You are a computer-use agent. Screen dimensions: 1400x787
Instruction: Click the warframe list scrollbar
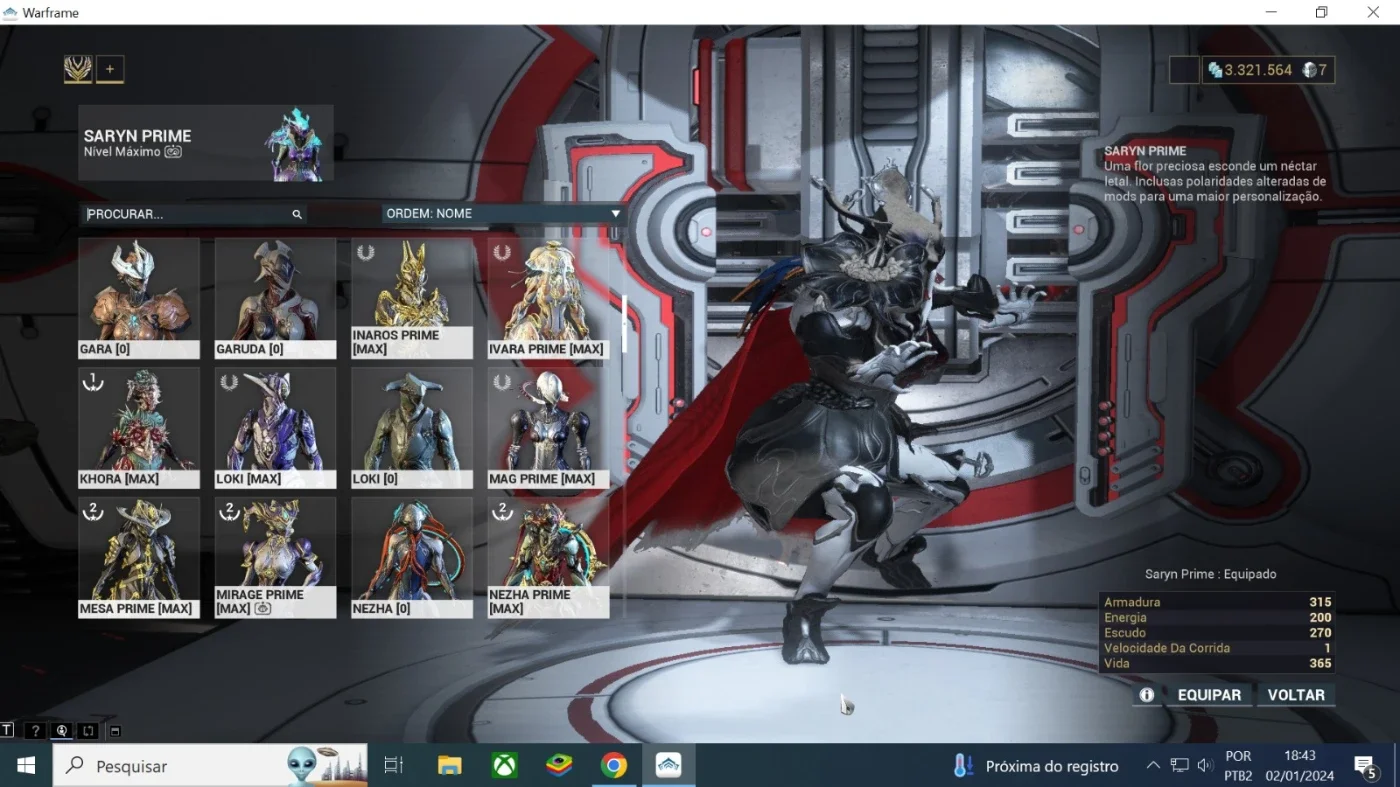coord(625,323)
